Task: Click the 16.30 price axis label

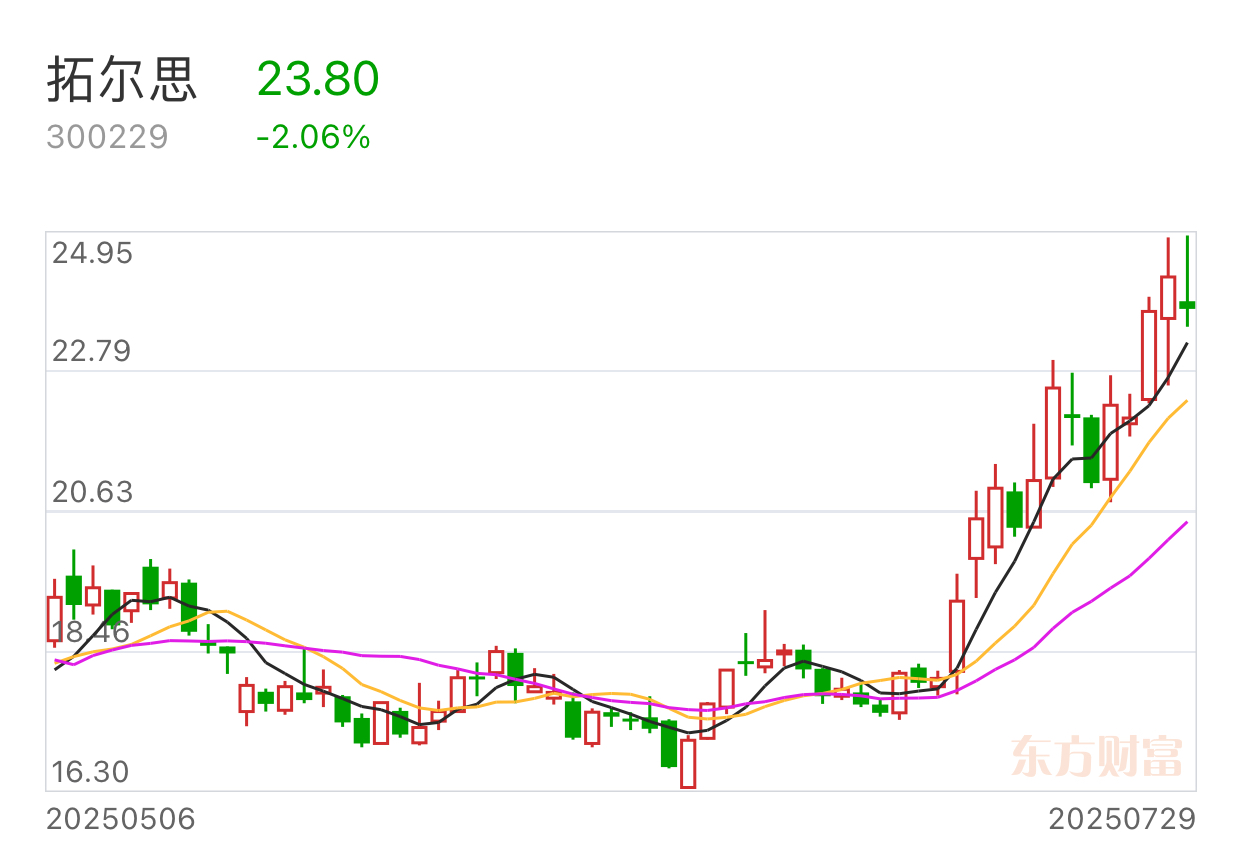Action: tap(92, 772)
